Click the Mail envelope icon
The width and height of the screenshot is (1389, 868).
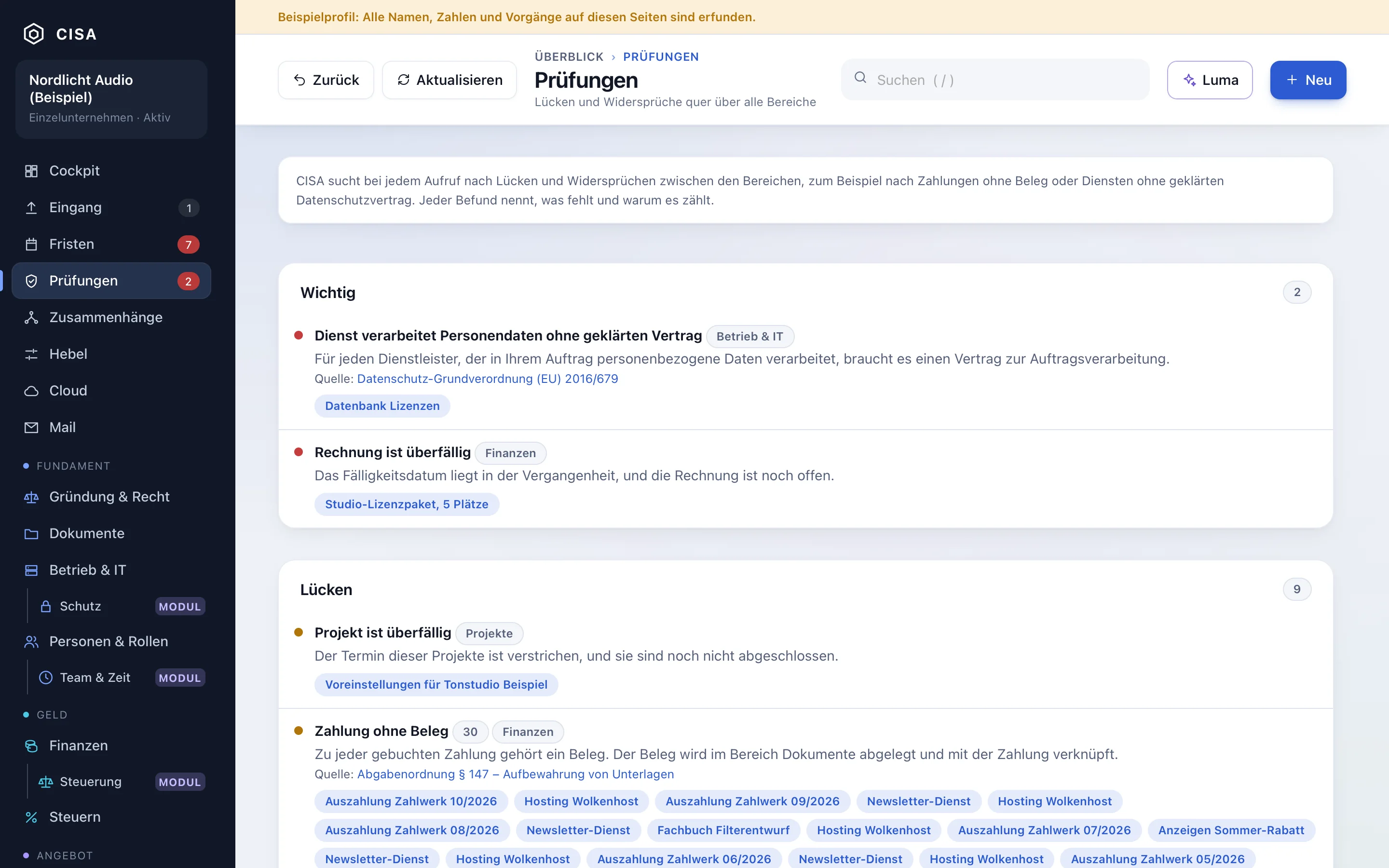(x=31, y=428)
